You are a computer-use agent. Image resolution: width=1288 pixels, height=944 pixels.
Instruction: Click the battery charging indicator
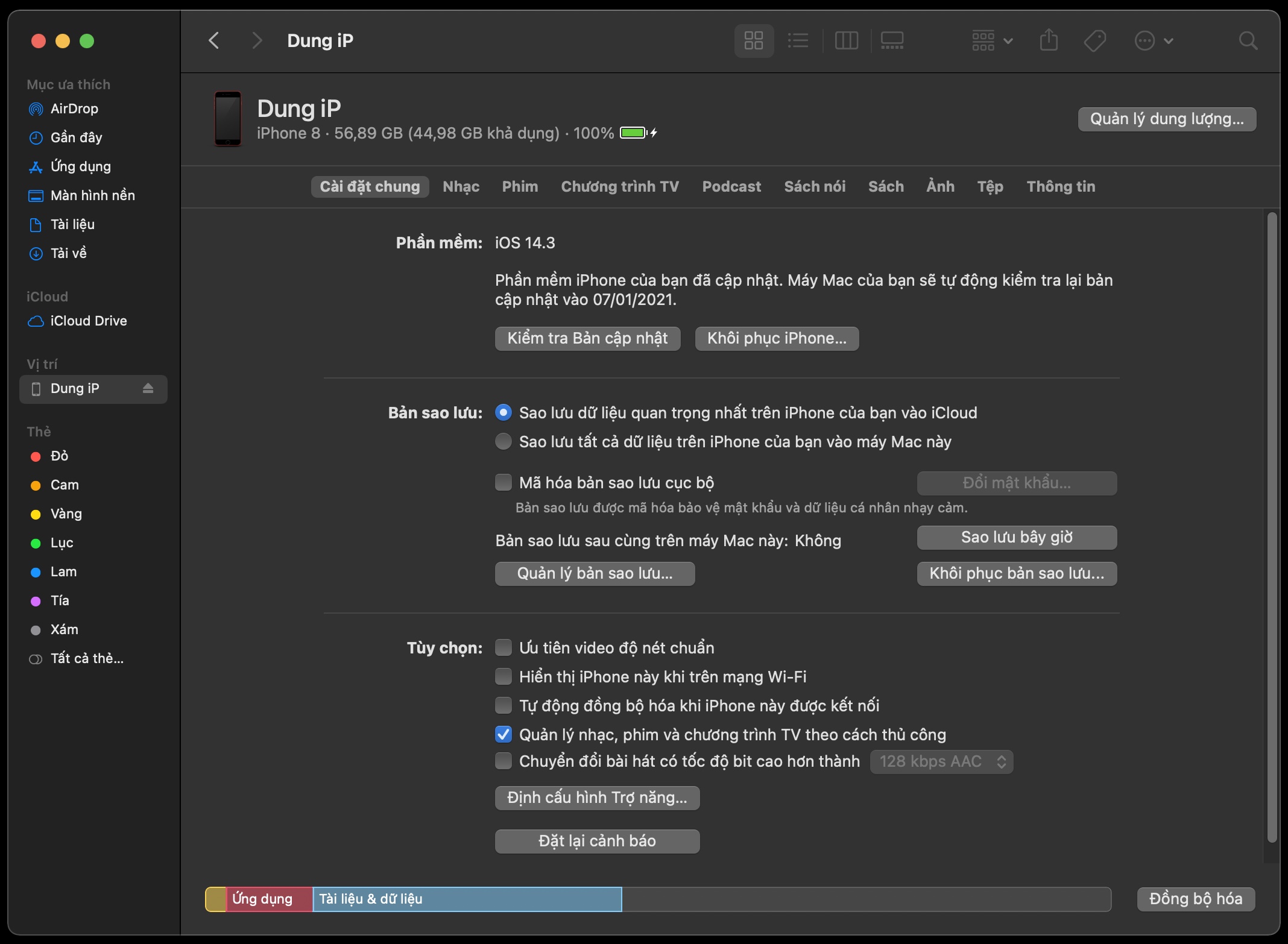click(x=639, y=133)
